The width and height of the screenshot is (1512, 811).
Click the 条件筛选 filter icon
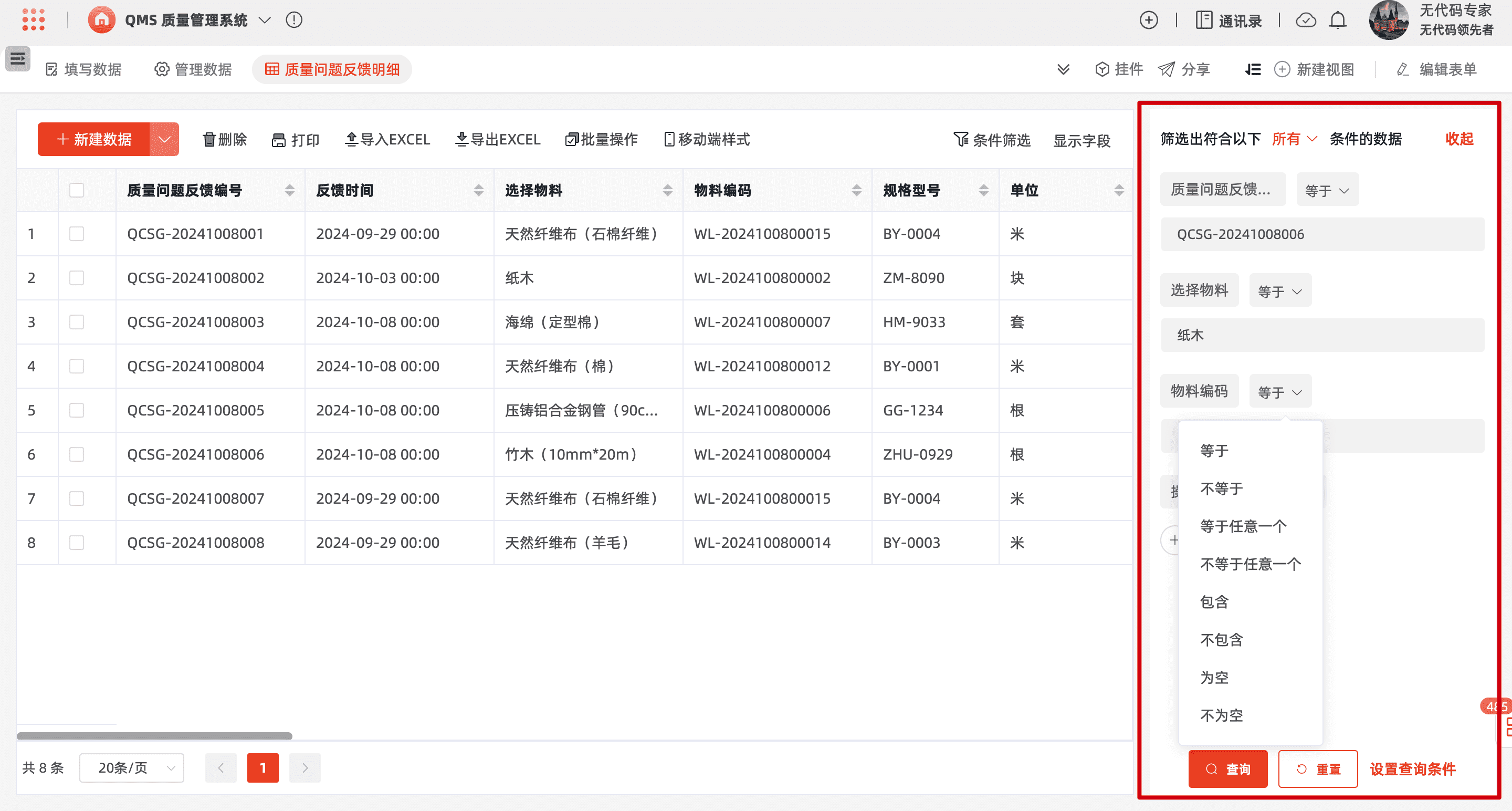[x=961, y=139]
